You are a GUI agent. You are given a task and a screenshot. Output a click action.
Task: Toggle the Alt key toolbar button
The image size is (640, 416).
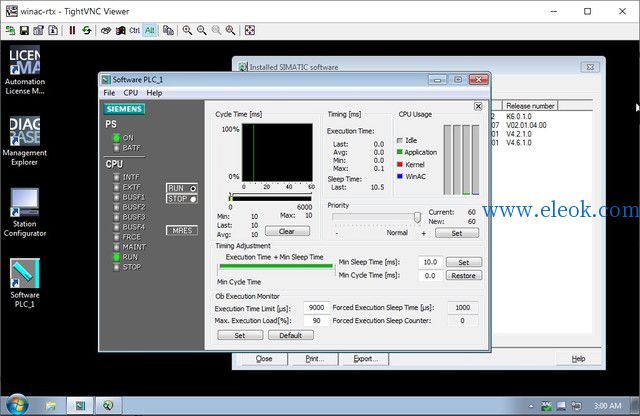pyautogui.click(x=150, y=30)
